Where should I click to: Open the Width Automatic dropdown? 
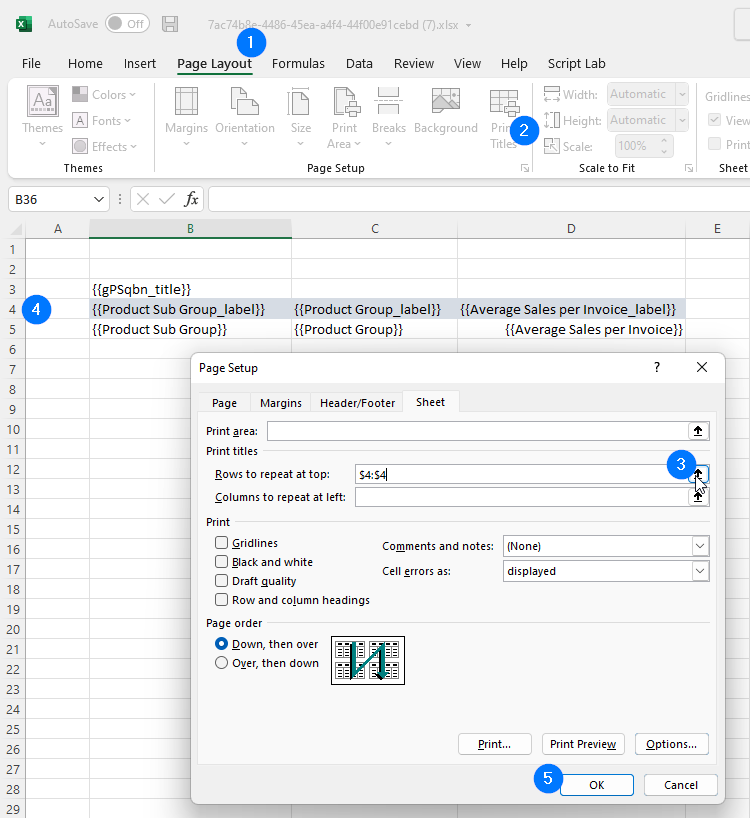(682, 94)
